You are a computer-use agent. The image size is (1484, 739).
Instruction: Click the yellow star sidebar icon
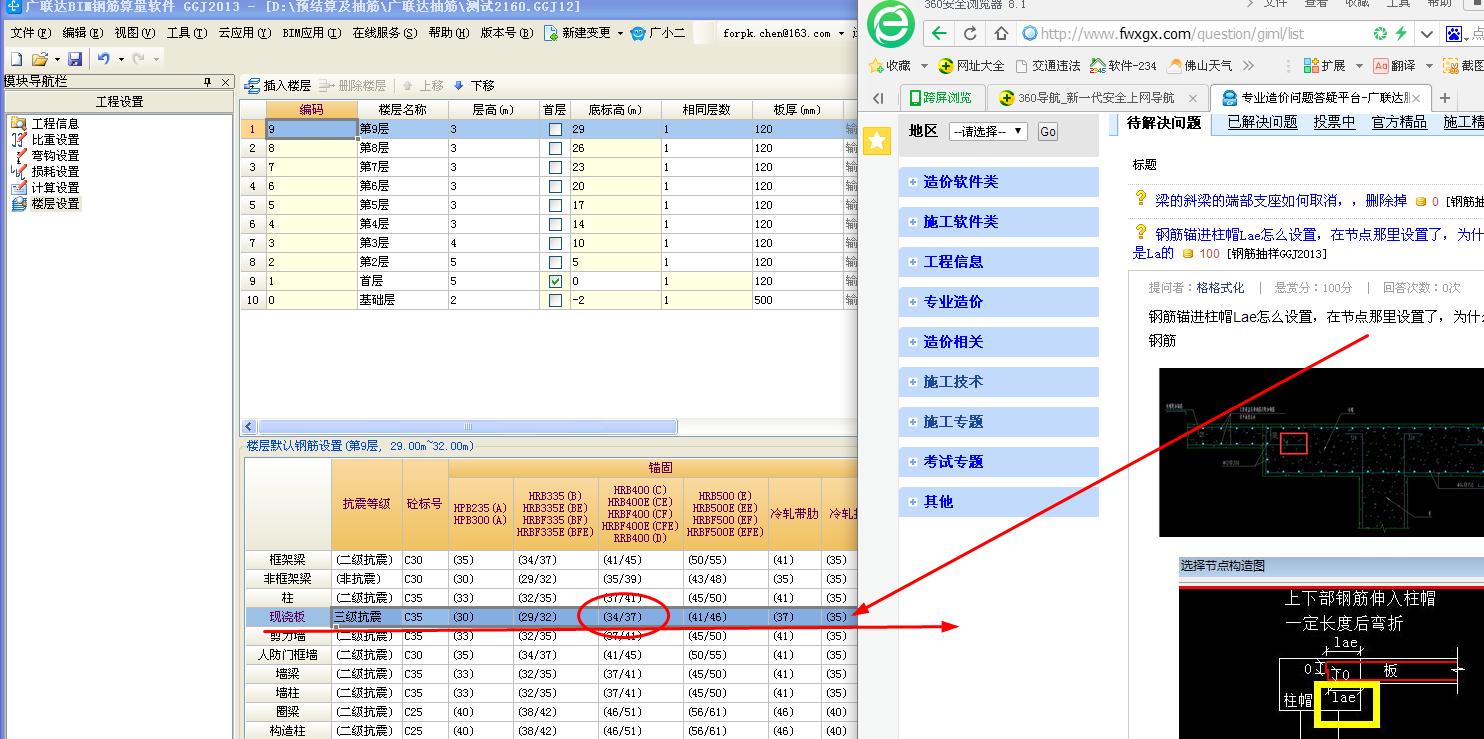point(877,141)
